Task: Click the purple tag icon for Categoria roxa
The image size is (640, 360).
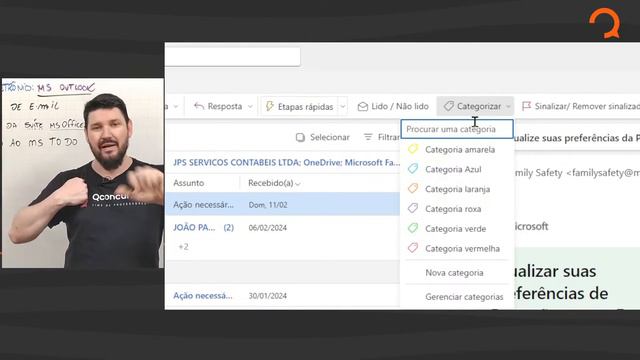Action: click(413, 208)
